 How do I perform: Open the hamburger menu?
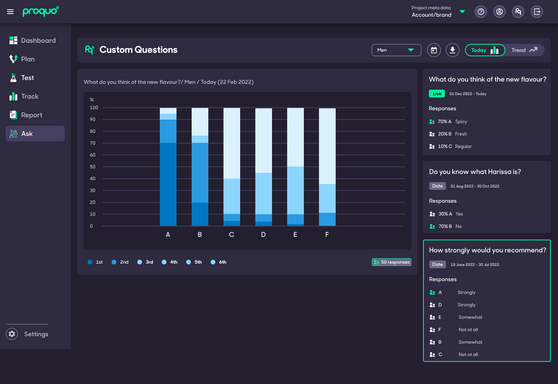(x=10, y=12)
